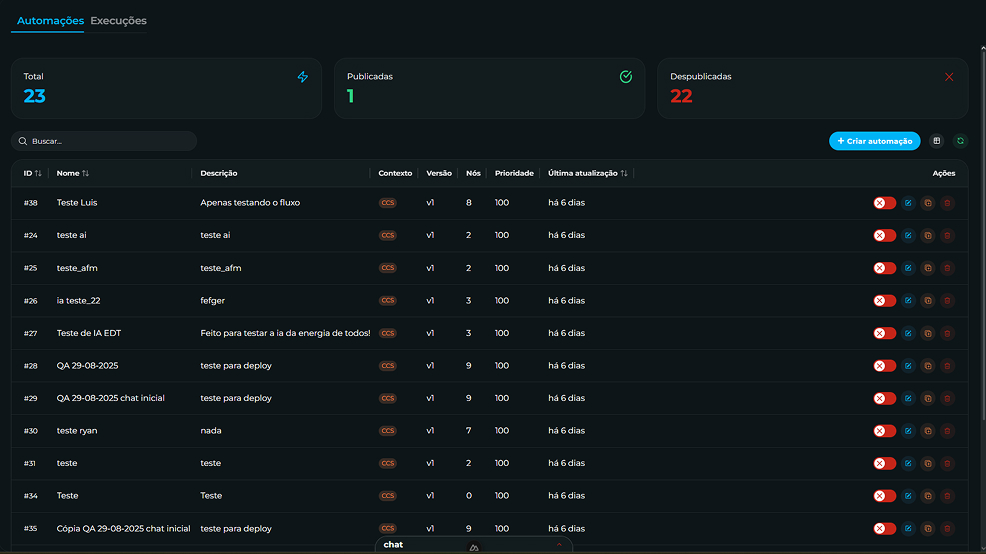Delete automation #28 QA 29-08-2025
Screen dimensions: 986x554
click(x=947, y=366)
